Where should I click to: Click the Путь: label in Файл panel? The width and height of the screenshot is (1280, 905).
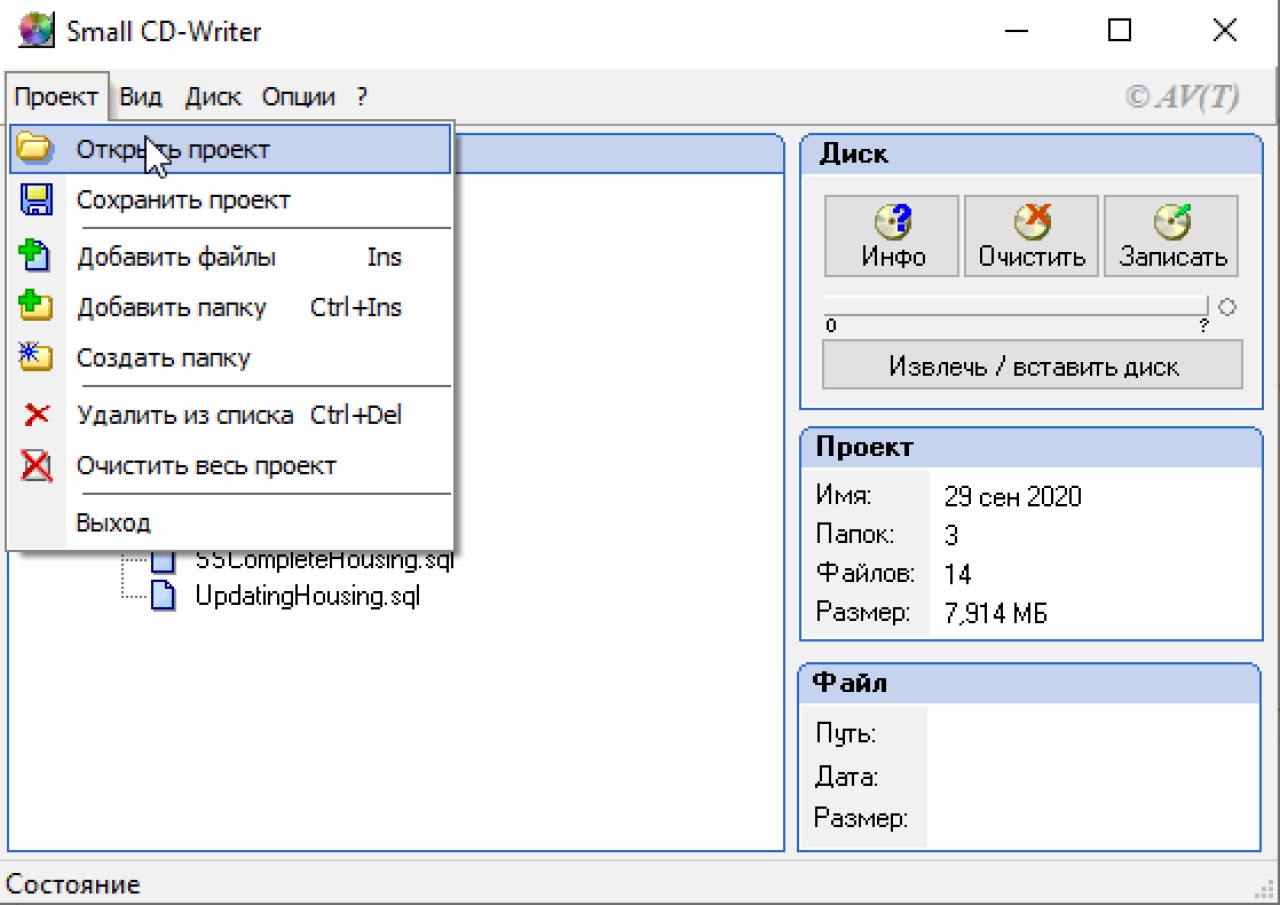tap(845, 734)
